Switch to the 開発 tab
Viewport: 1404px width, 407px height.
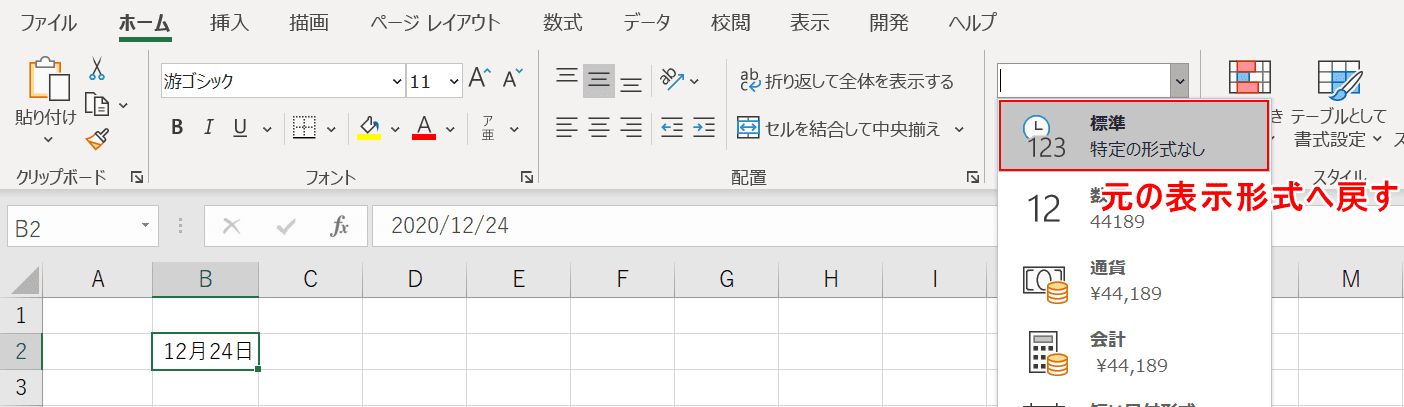coord(889,22)
